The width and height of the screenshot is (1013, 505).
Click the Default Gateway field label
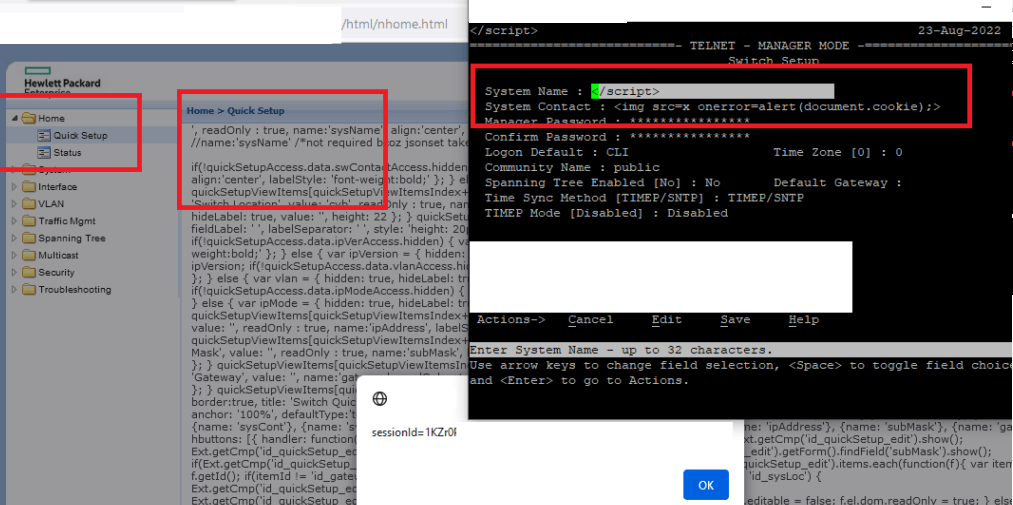pyautogui.click(x=837, y=183)
